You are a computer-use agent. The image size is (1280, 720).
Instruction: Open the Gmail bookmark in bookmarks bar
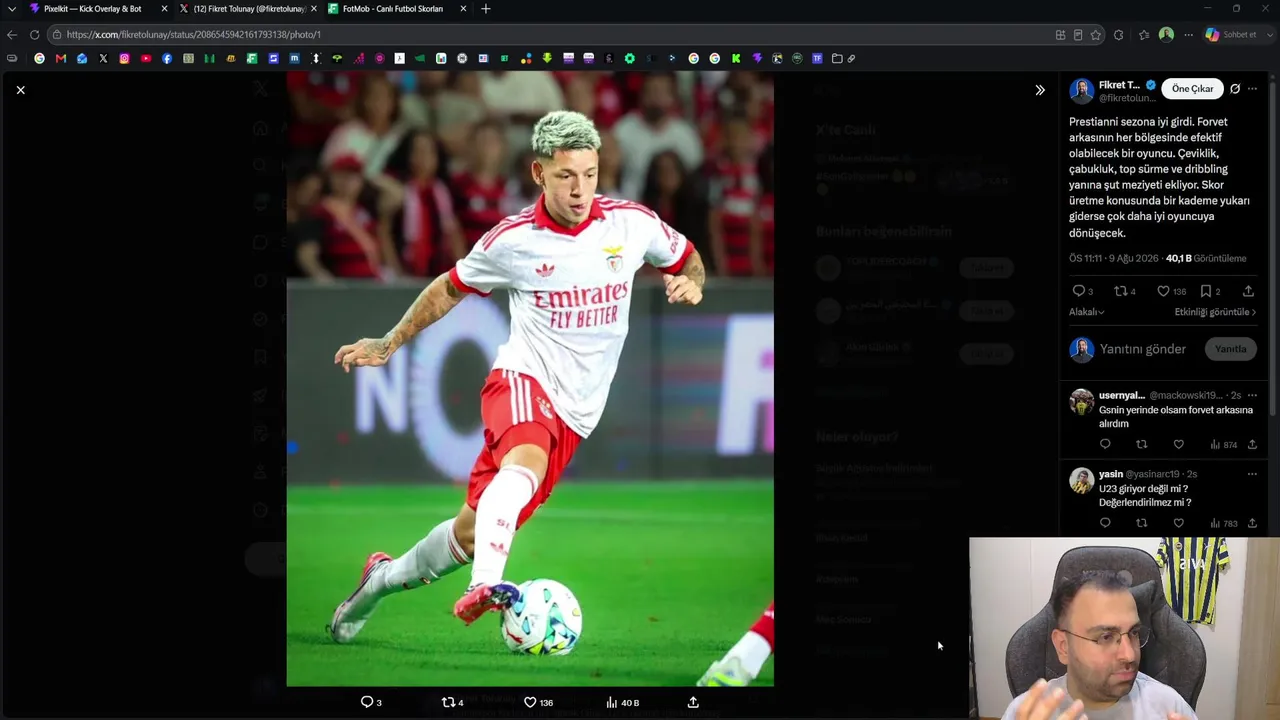[x=61, y=59]
